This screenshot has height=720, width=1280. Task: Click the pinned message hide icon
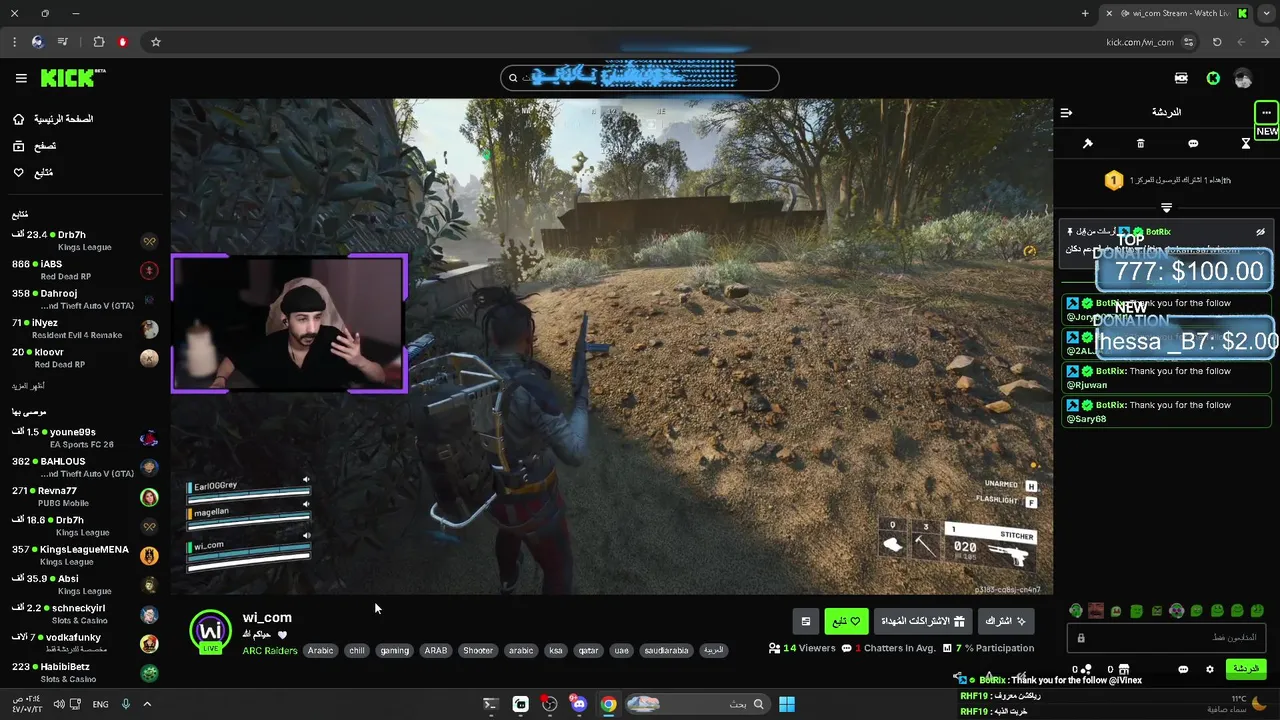click(x=1260, y=232)
